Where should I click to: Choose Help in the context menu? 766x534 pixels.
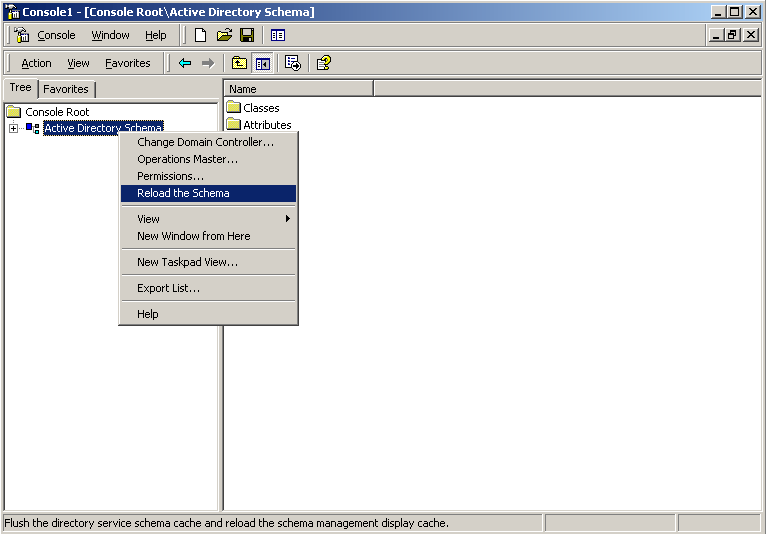tap(209, 314)
